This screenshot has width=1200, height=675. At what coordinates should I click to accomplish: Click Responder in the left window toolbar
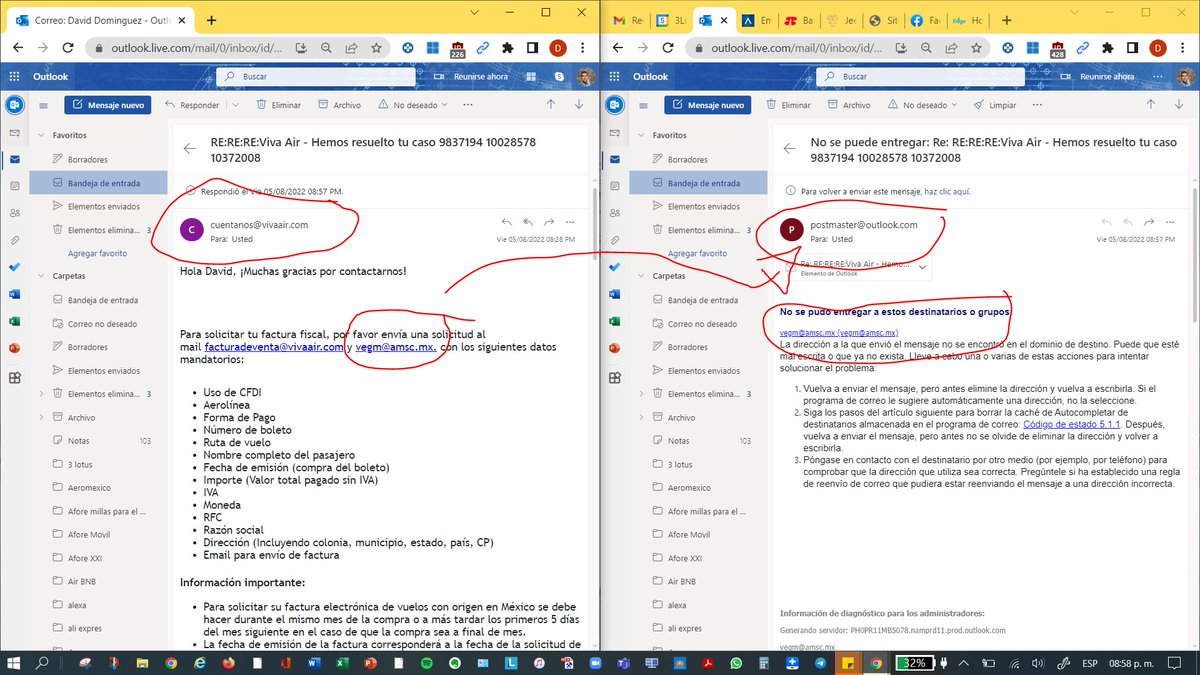192,105
